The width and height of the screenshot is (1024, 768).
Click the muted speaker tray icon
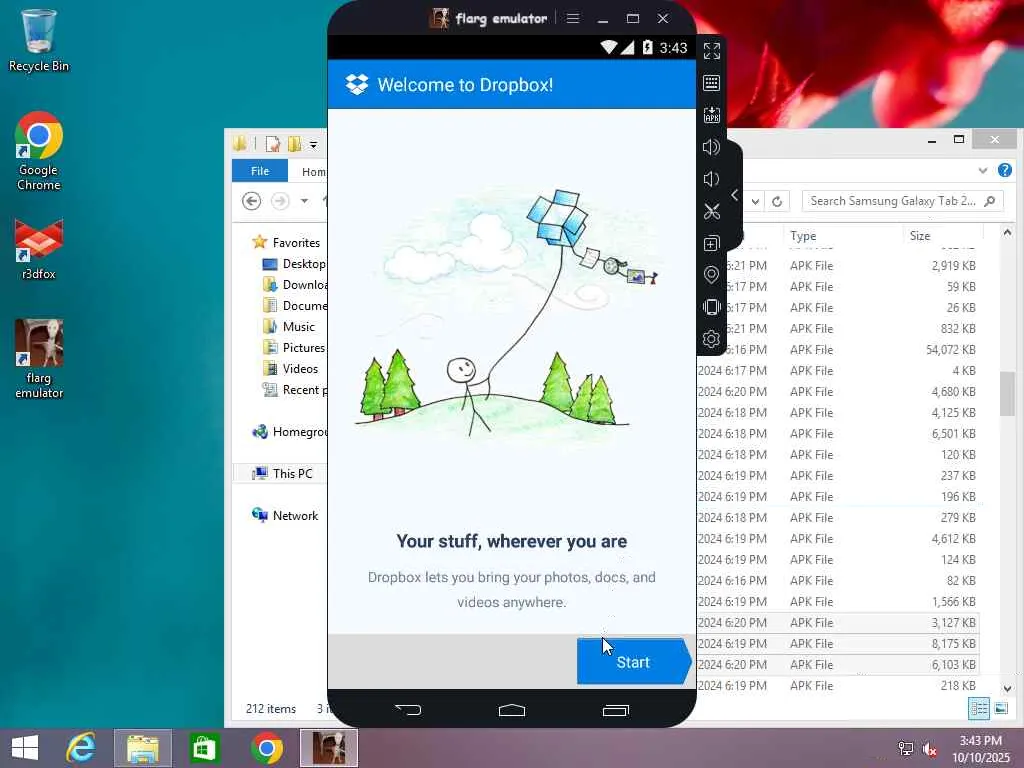(x=930, y=749)
